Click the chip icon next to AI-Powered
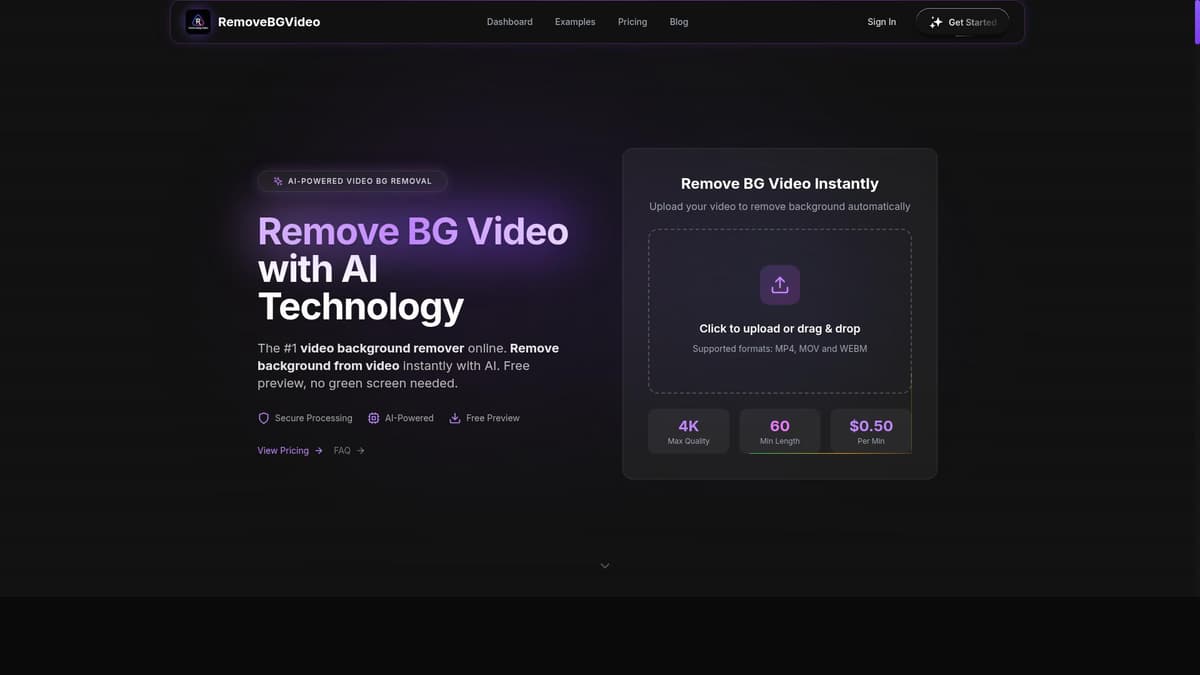This screenshot has width=1200, height=675. click(x=373, y=418)
